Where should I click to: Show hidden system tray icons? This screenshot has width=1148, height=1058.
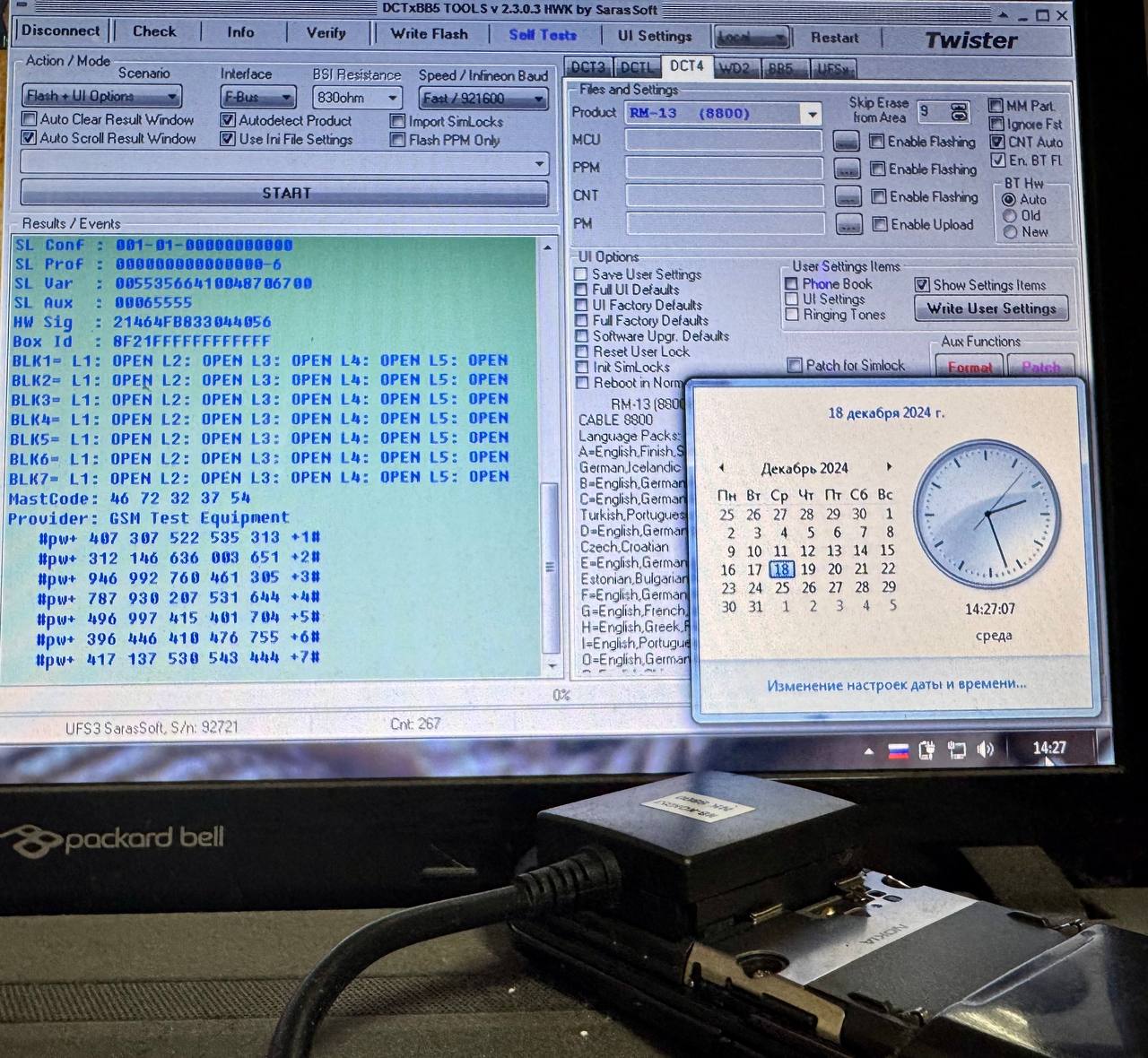point(868,751)
